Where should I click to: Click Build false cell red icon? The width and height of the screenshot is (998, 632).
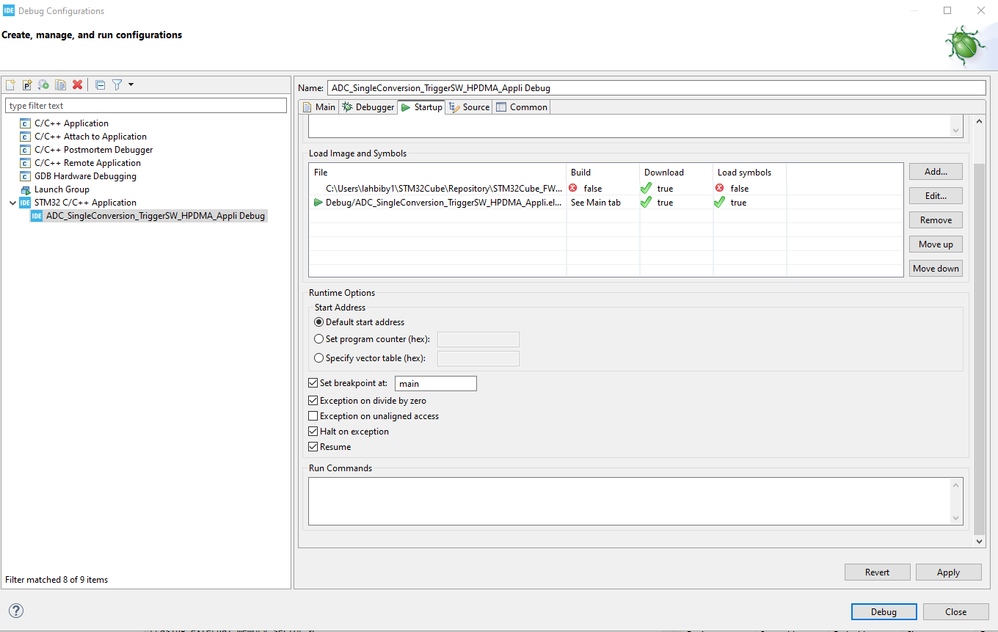[x=573, y=188]
